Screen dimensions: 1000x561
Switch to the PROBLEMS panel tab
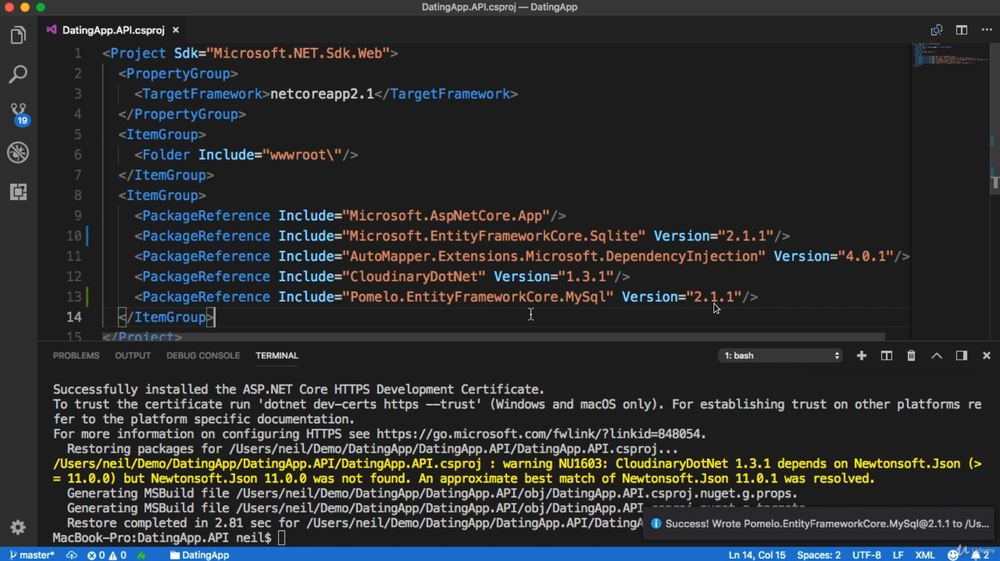(76, 356)
